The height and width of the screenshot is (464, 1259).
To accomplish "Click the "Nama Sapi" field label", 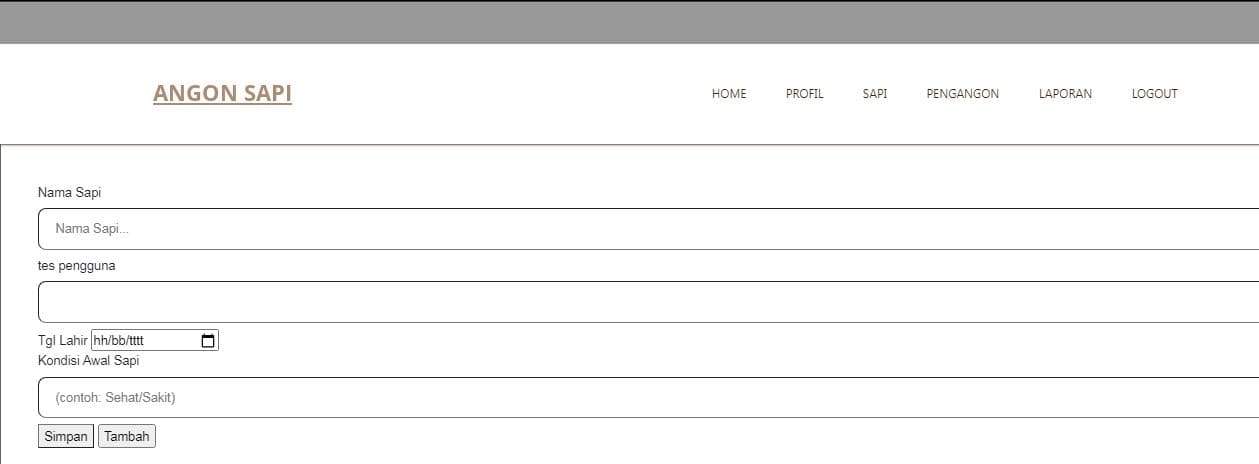I will click(69, 192).
